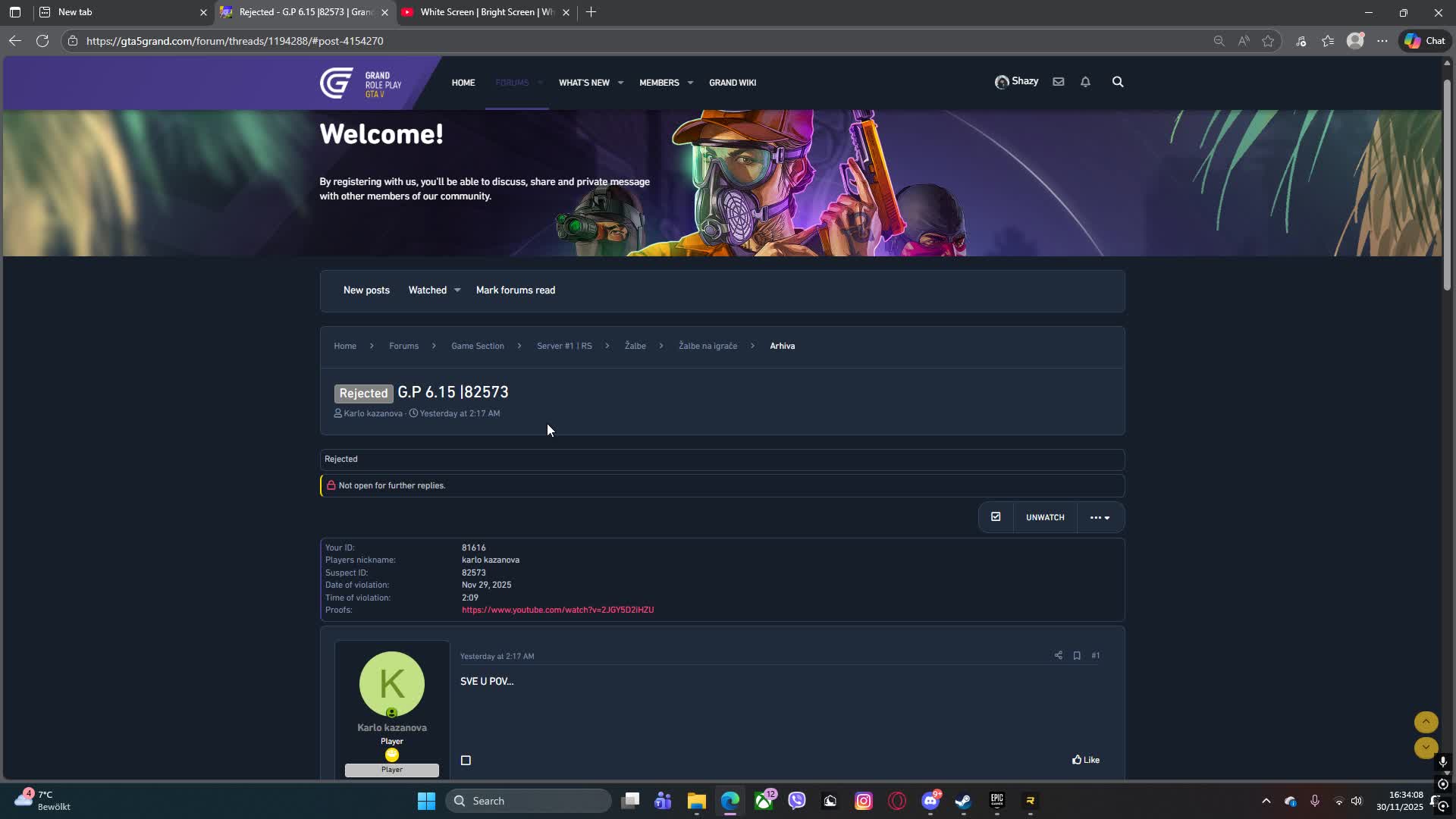Open the MEMBERS menu item
The height and width of the screenshot is (819, 1456).
pyautogui.click(x=661, y=83)
